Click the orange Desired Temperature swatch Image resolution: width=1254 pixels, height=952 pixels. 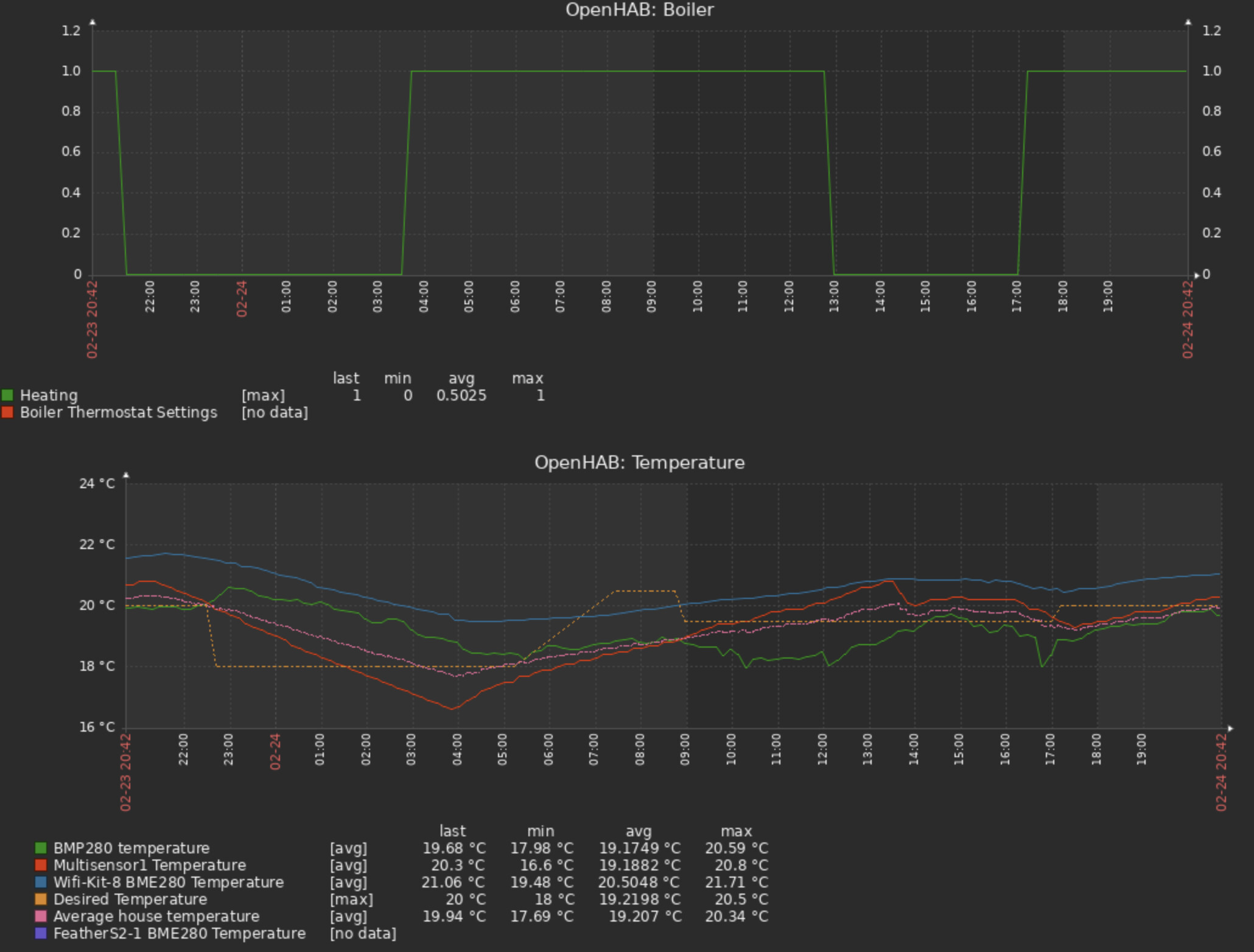pyautogui.click(x=41, y=899)
